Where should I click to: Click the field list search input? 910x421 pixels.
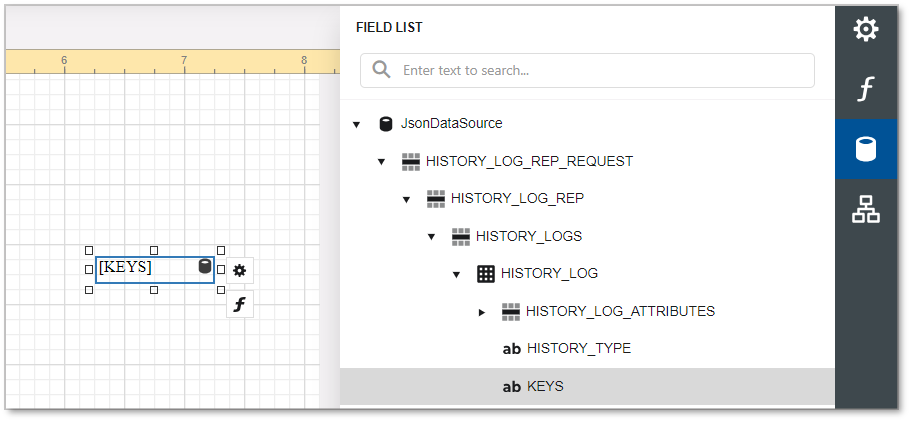600,71
